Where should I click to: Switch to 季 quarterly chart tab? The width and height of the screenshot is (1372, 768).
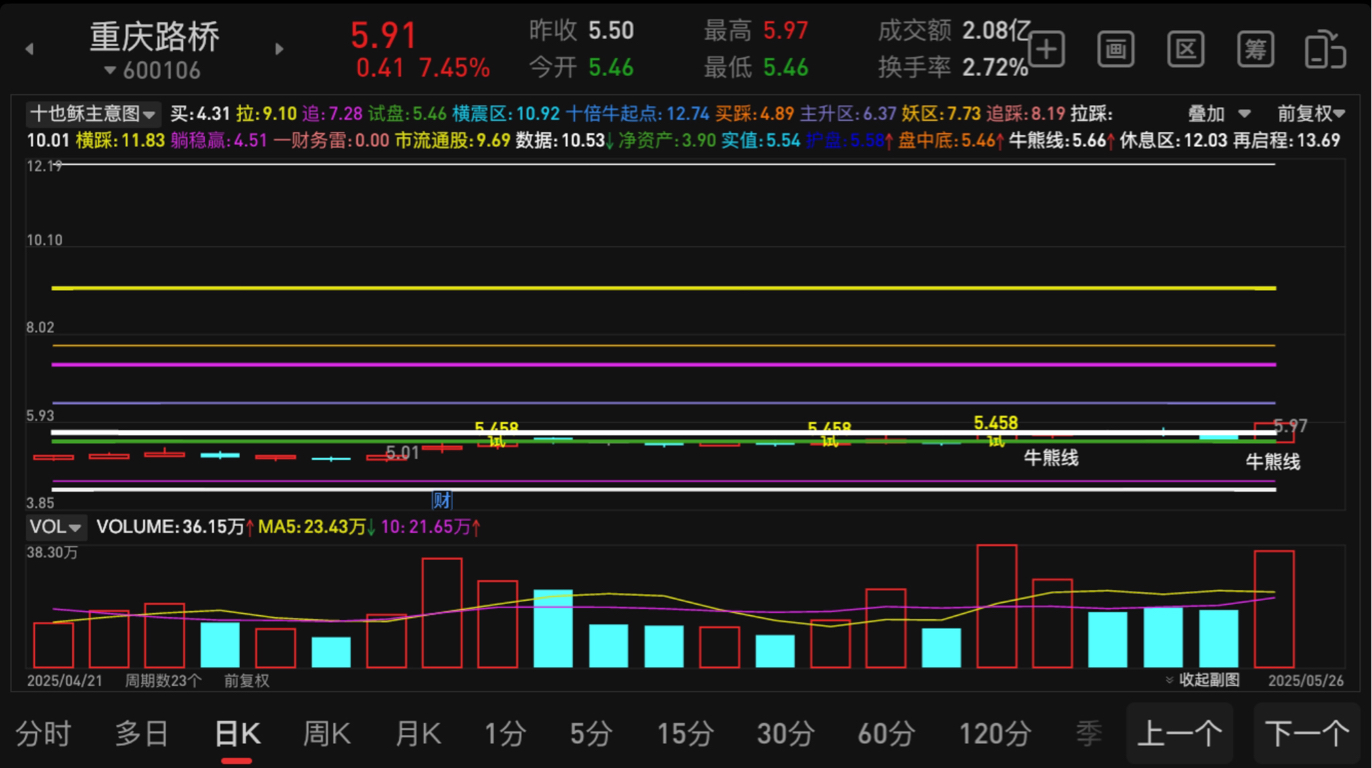(x=1089, y=734)
